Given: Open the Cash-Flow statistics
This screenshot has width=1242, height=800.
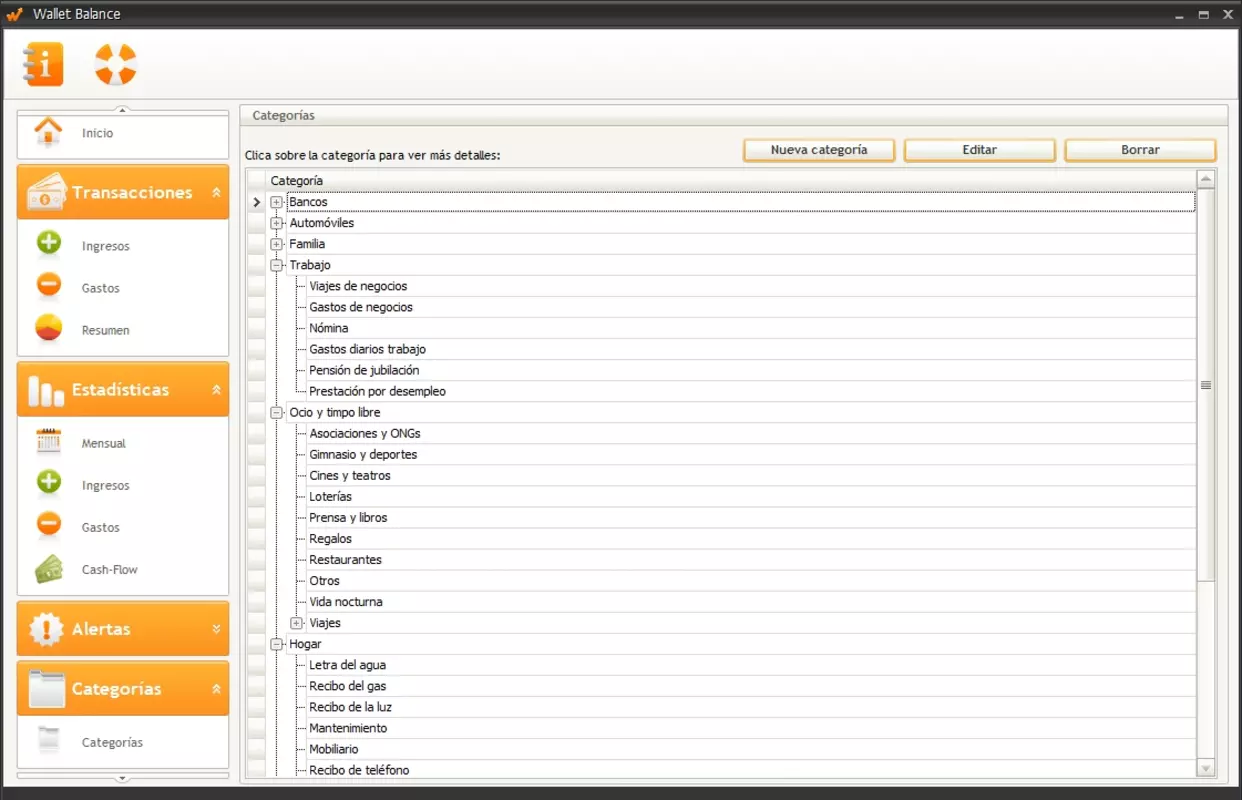Looking at the screenshot, I should [110, 569].
